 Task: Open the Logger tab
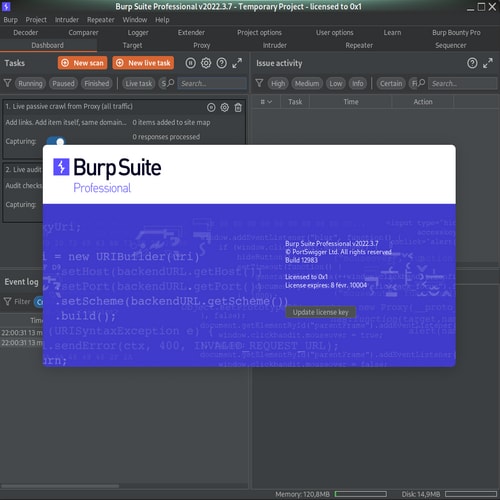pos(138,32)
